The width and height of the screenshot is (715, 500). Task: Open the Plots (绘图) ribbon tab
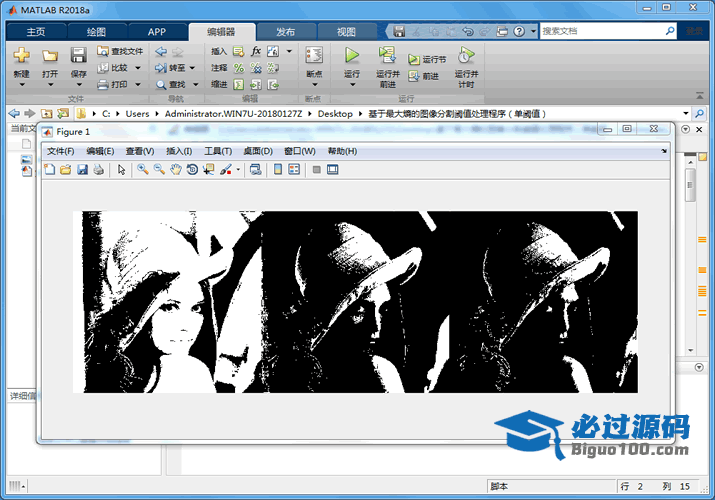point(97,32)
